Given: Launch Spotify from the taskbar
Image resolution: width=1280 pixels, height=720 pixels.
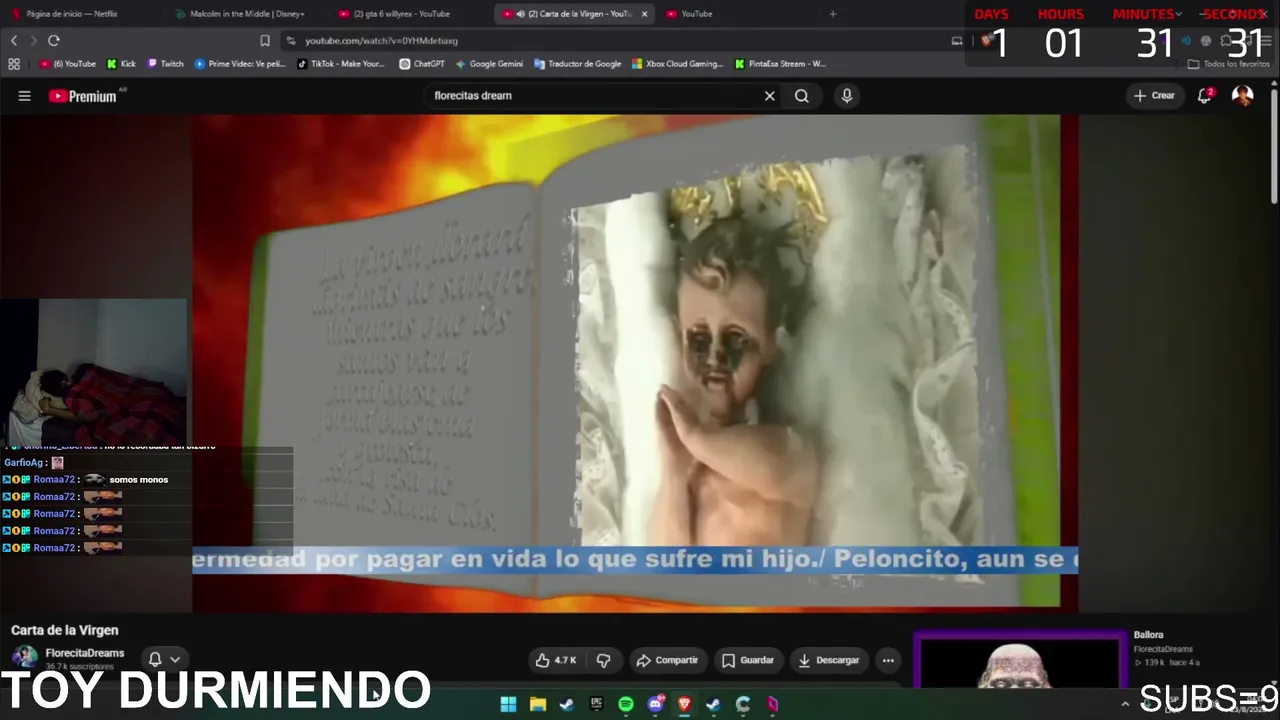Looking at the screenshot, I should [x=626, y=704].
